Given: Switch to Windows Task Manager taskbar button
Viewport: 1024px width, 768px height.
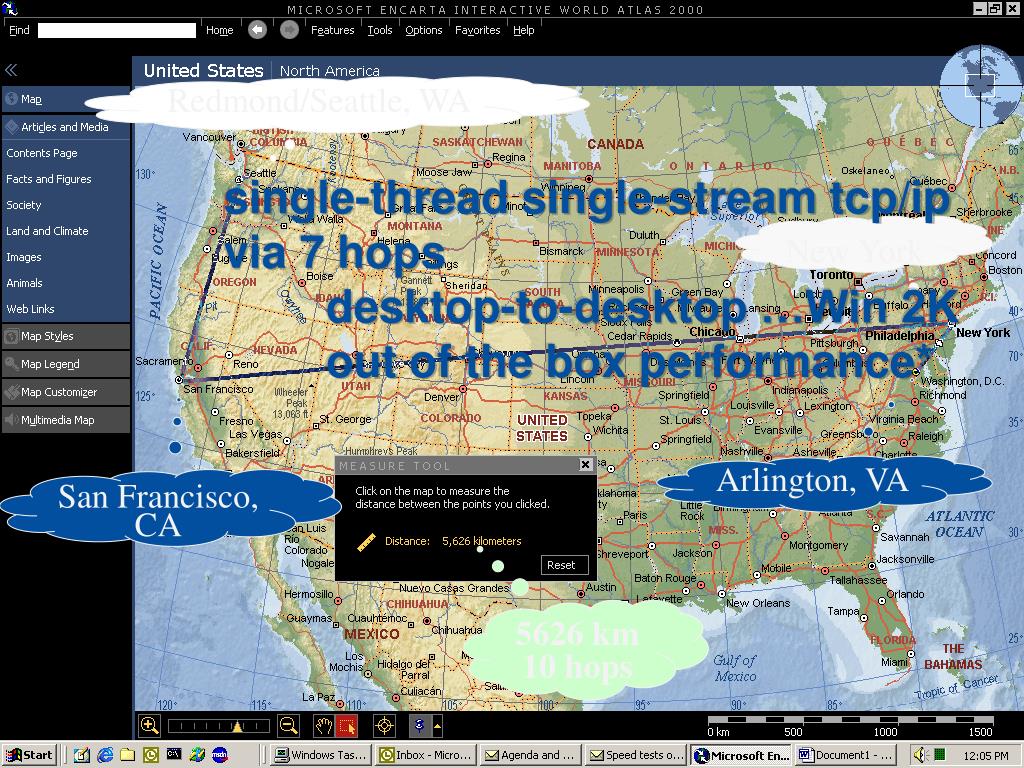Looking at the screenshot, I should tap(323, 756).
